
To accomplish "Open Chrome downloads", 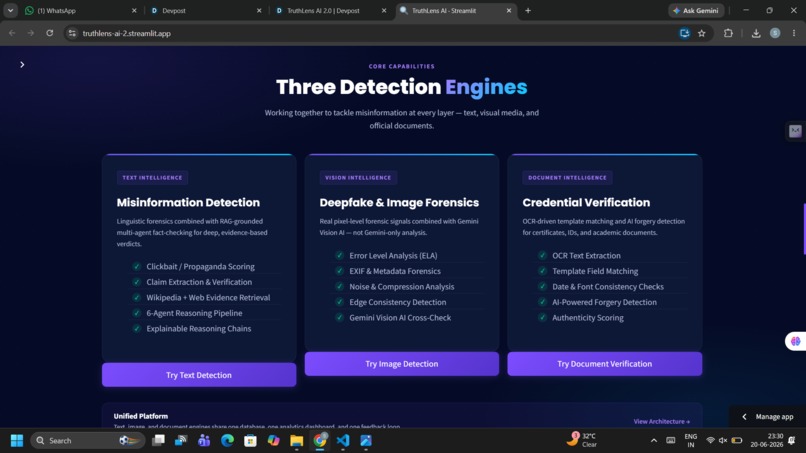I will click(756, 33).
